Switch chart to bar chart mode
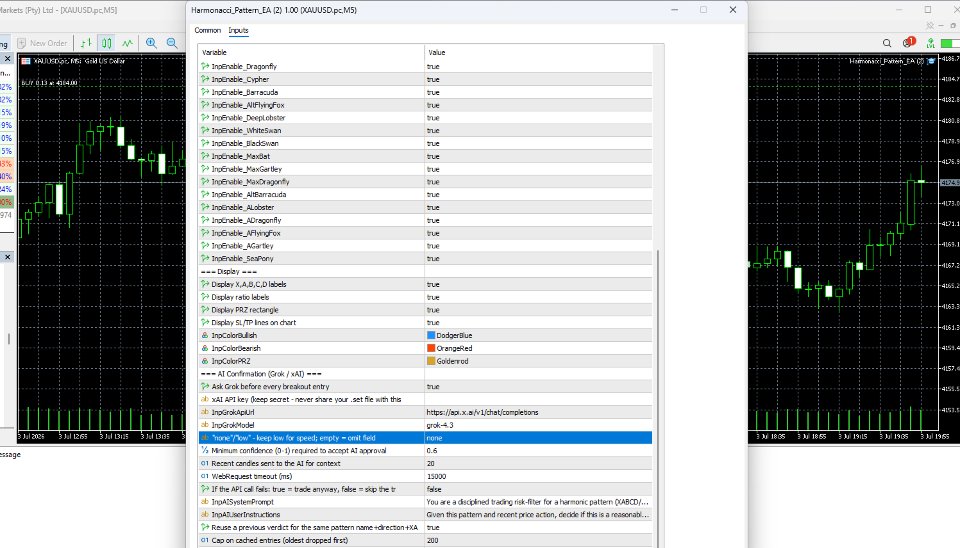 click(86, 43)
